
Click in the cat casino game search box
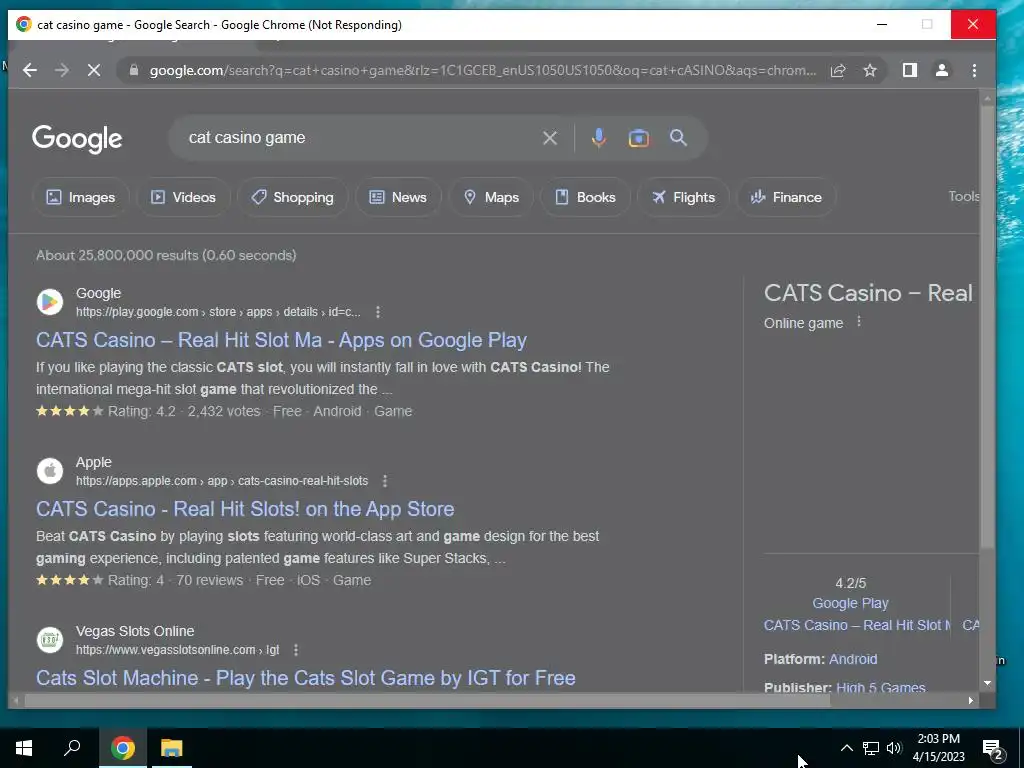(x=359, y=138)
